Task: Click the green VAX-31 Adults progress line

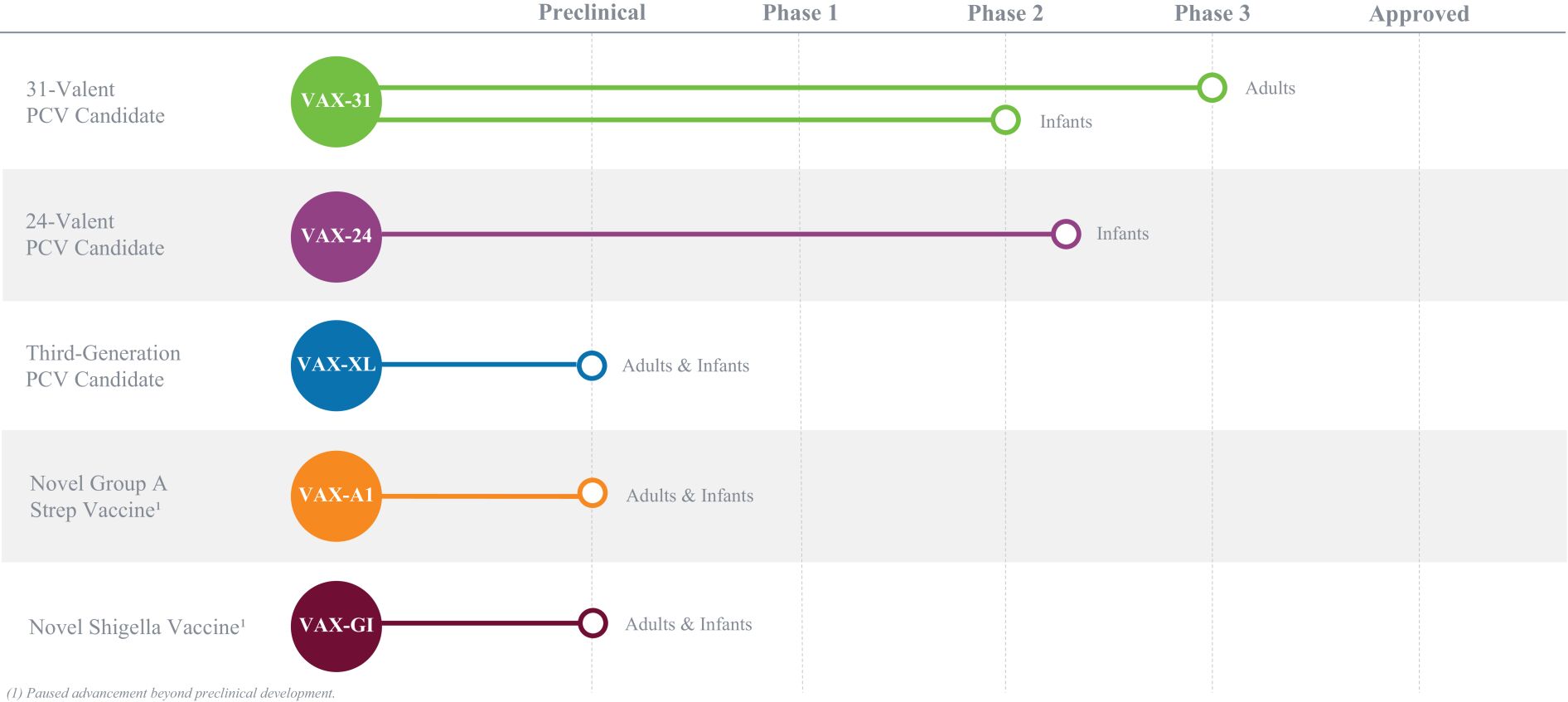Action: pyautogui.click(x=787, y=87)
